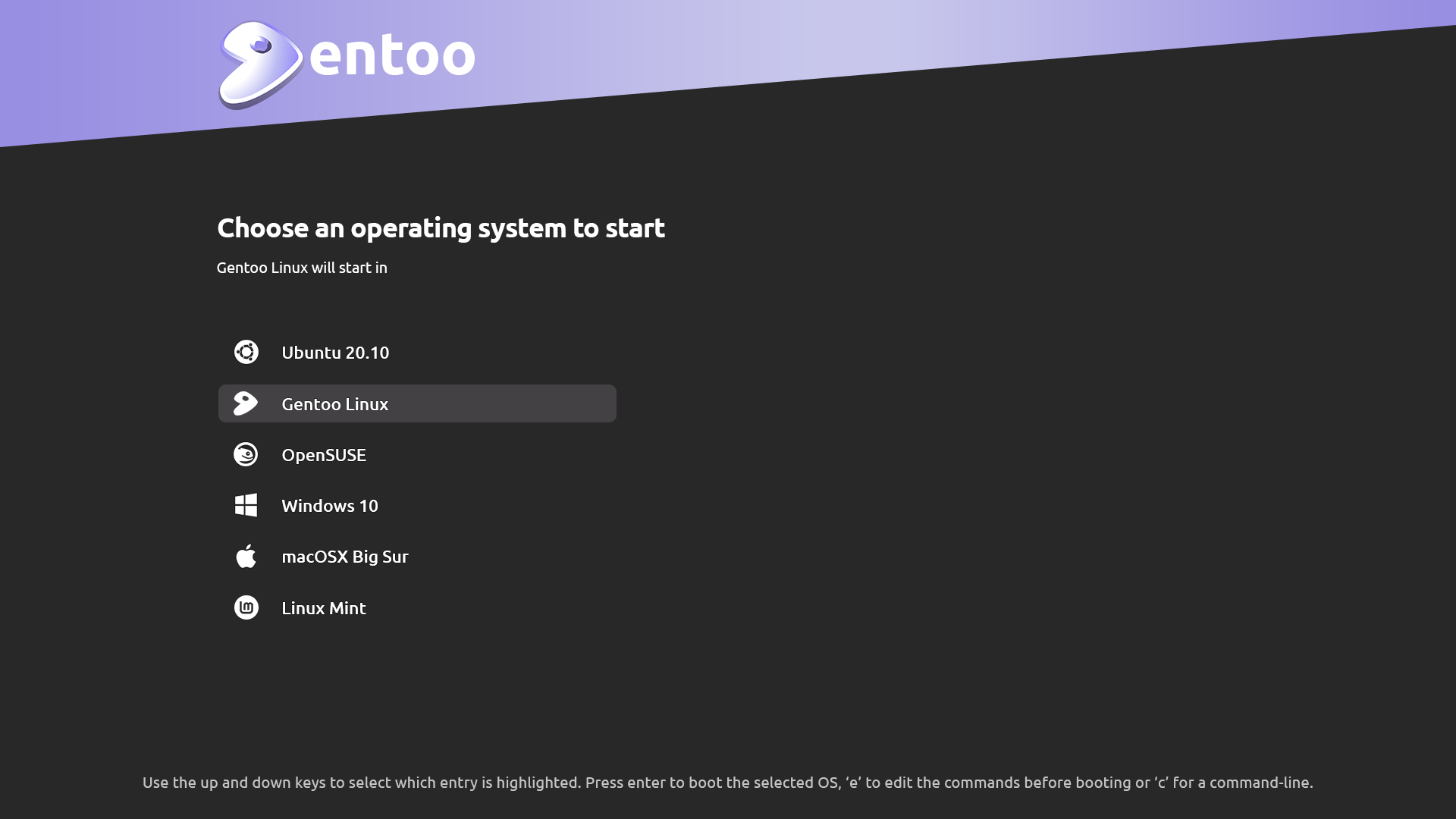The height and width of the screenshot is (819, 1456).
Task: Click the Apple logo icon
Action: pyautogui.click(x=246, y=556)
